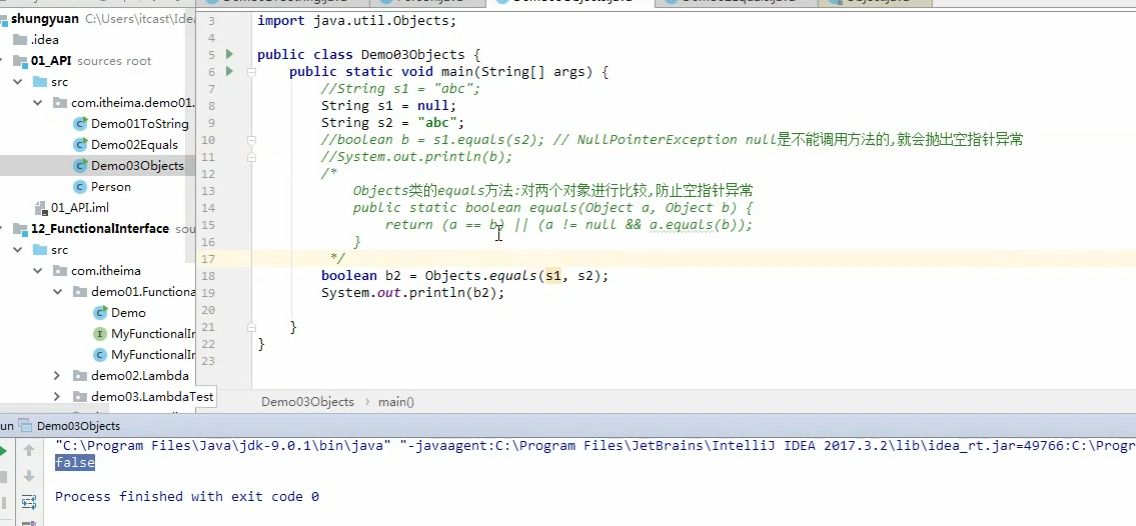Click line number 12 in the gutter
Image resolution: width=1136 pixels, height=526 pixels.
click(x=207, y=174)
